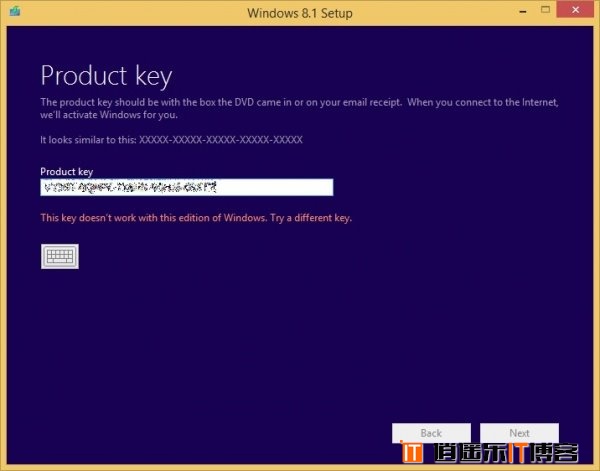The image size is (600, 471).
Task: Click the "Windows 8.1 Setup" title text
Action: pos(300,13)
